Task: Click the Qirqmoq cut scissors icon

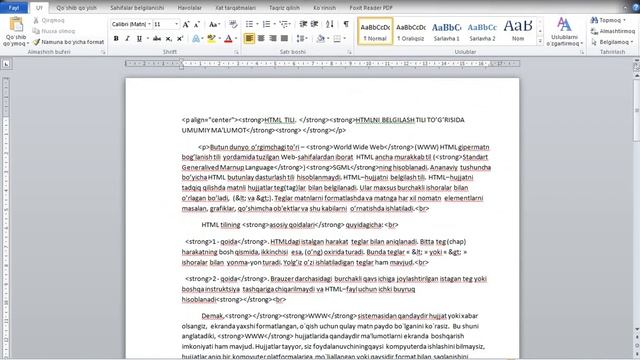Action: pyautogui.click(x=36, y=20)
